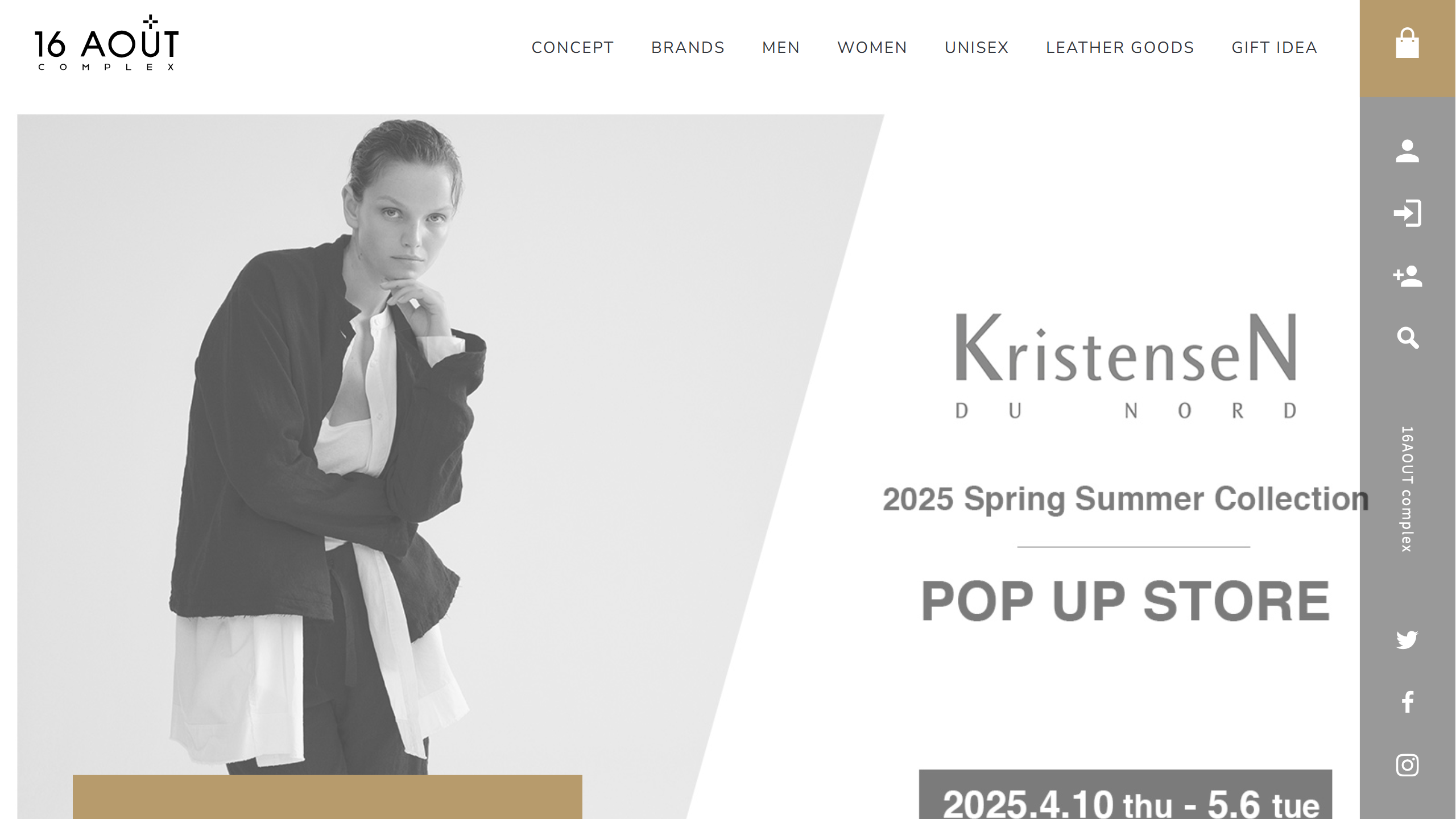Open the MEN category
This screenshot has height=819, width=1456.
pyautogui.click(x=781, y=48)
